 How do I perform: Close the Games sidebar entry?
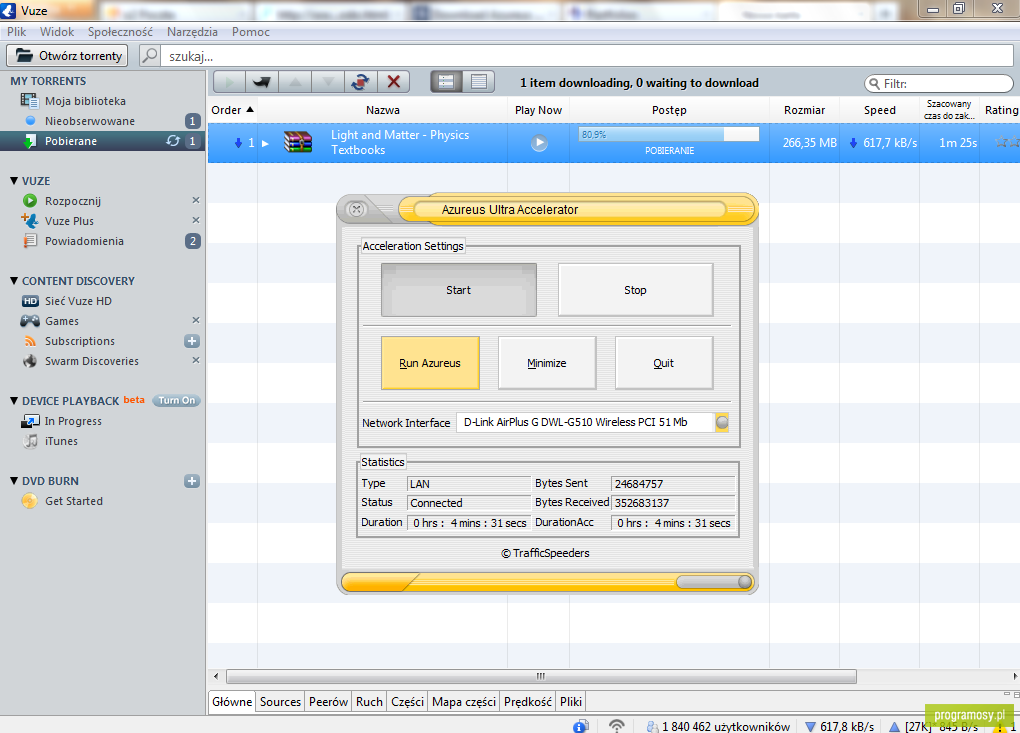click(x=196, y=320)
